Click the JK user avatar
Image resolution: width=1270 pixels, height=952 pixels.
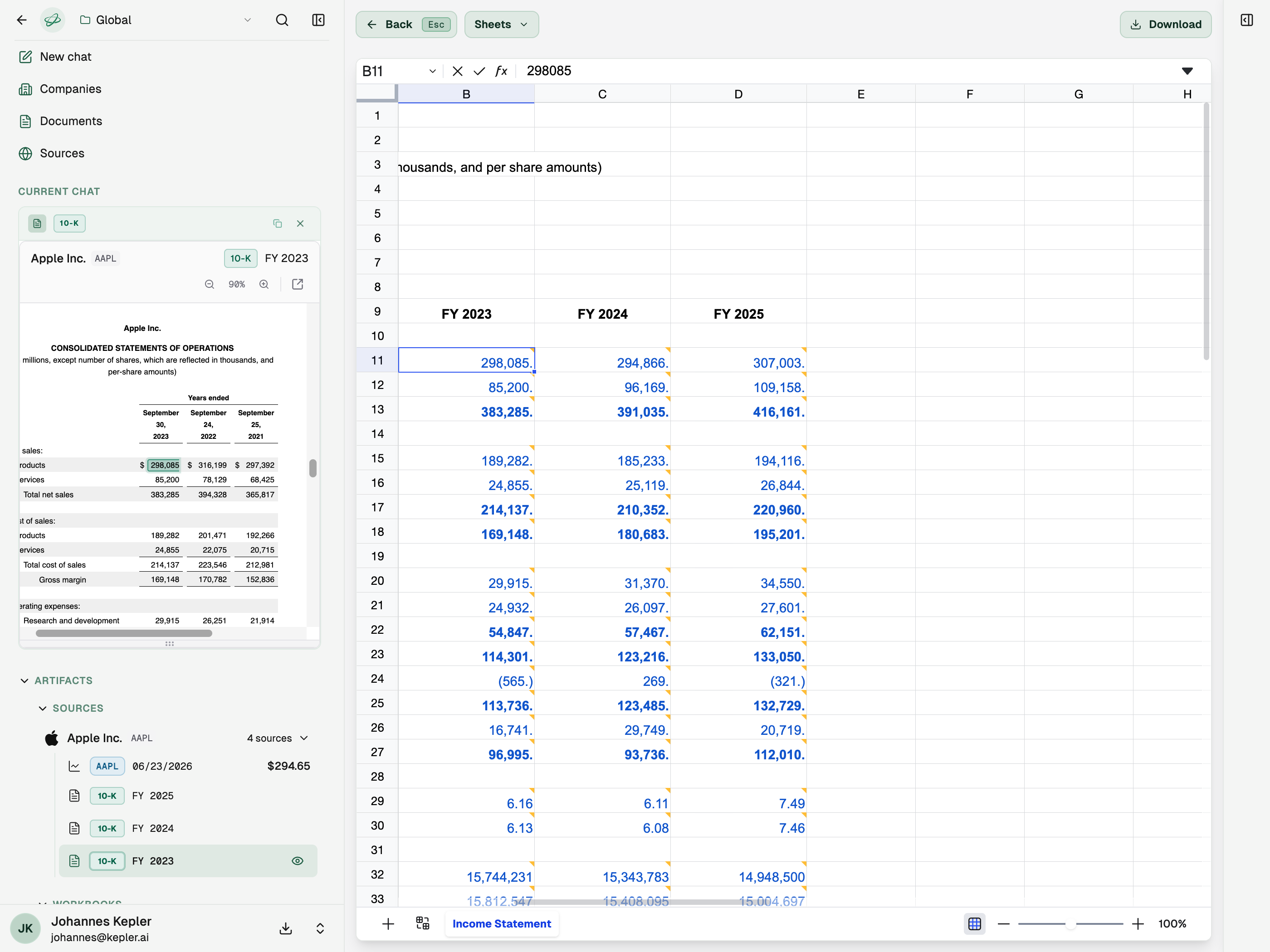(25, 928)
